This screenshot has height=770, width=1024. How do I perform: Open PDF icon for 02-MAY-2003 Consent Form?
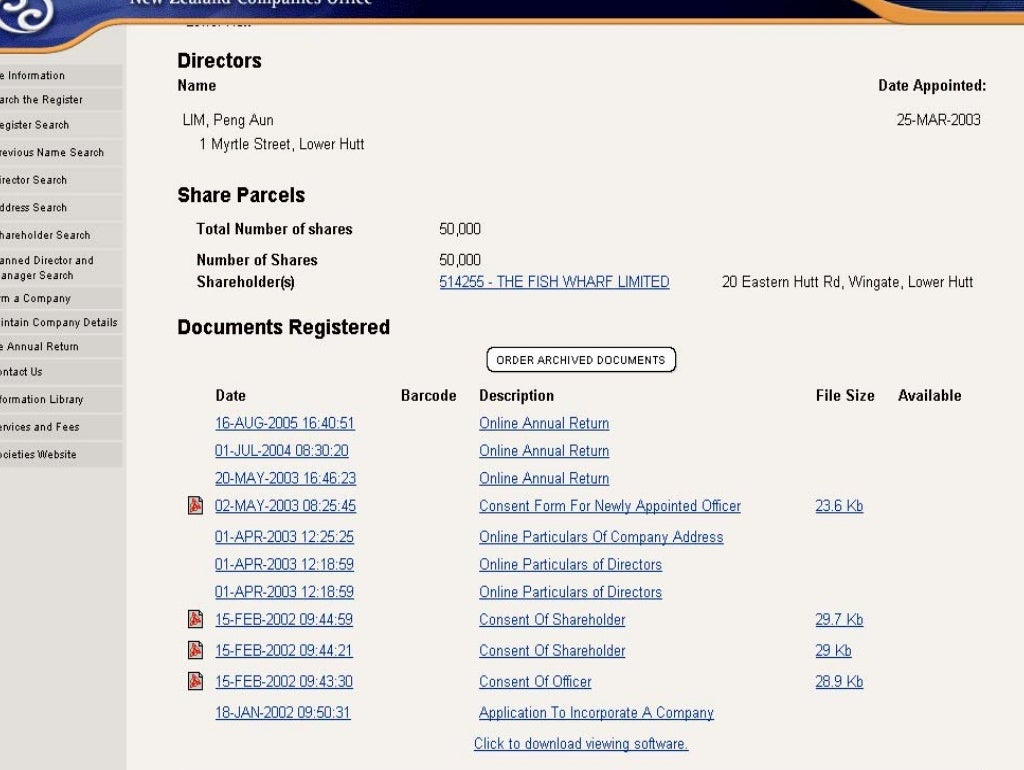195,505
